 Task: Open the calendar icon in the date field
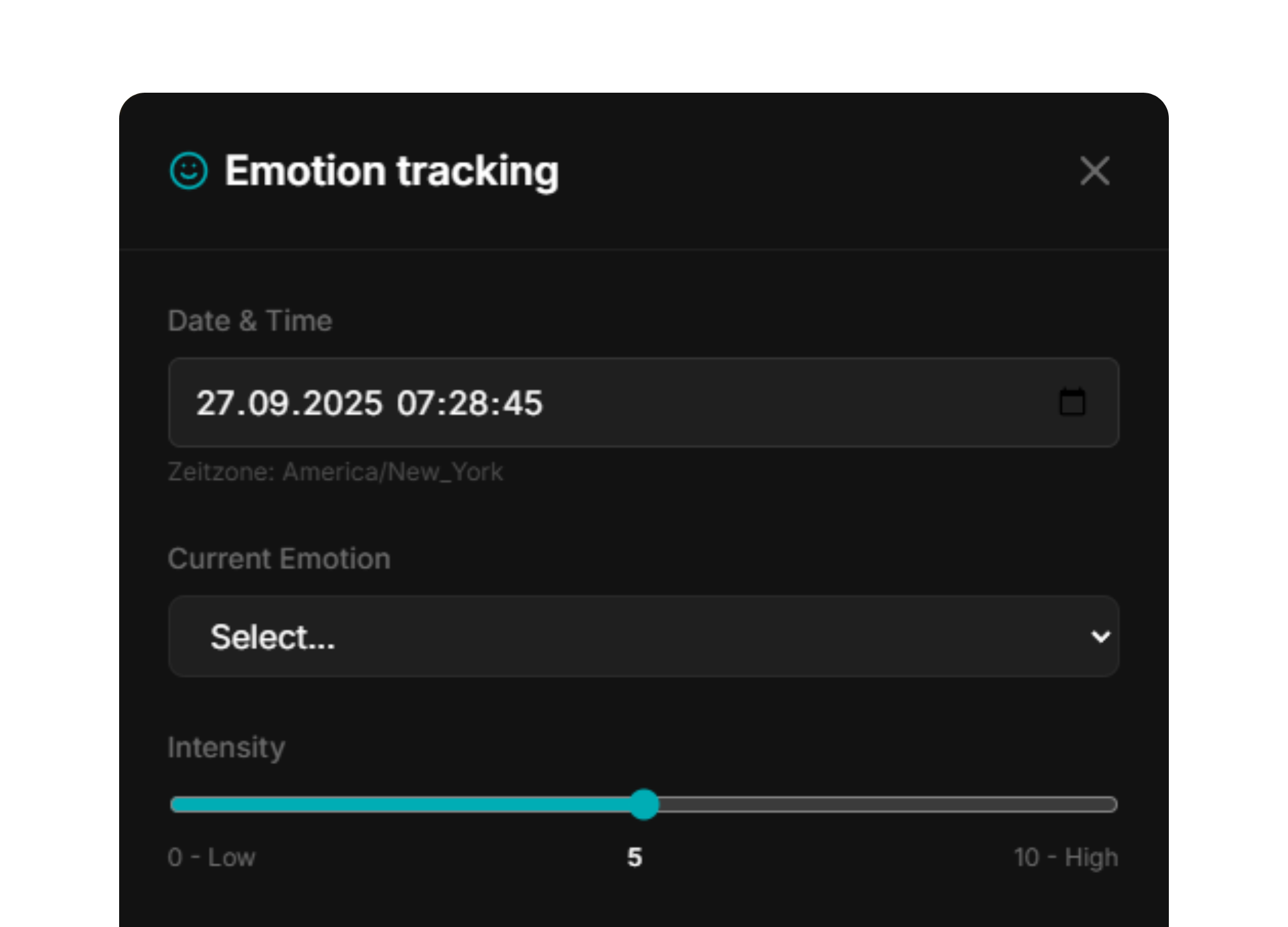click(1071, 403)
